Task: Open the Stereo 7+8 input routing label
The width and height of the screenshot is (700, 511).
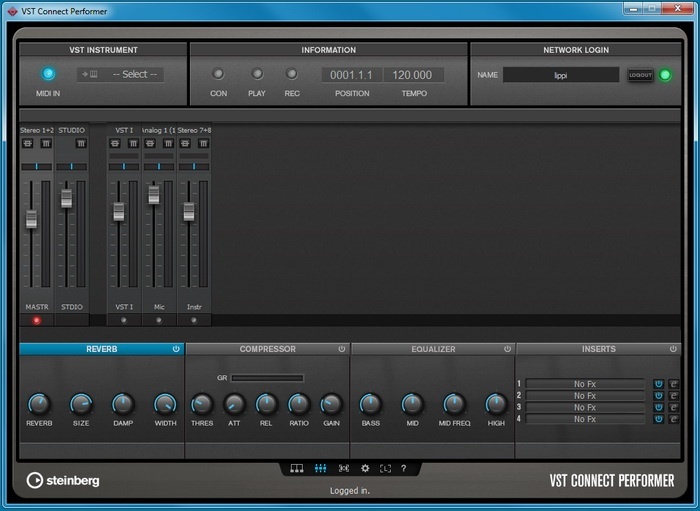Action: 194,130
